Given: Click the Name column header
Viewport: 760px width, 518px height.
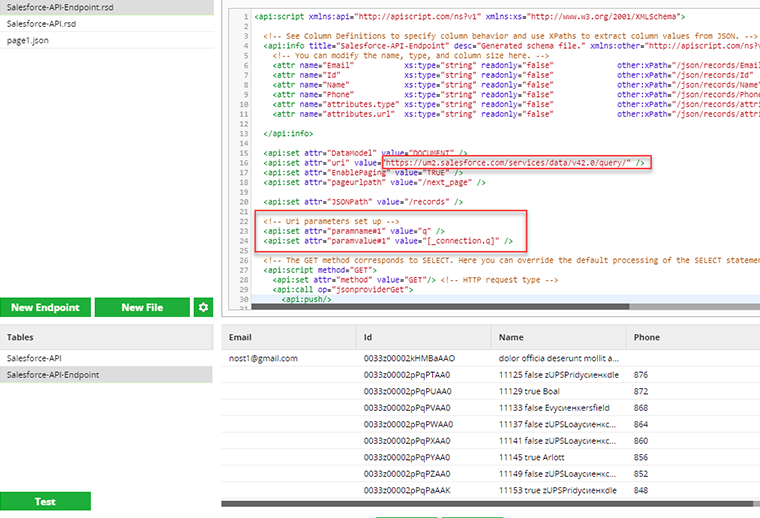Looking at the screenshot, I should point(558,337).
